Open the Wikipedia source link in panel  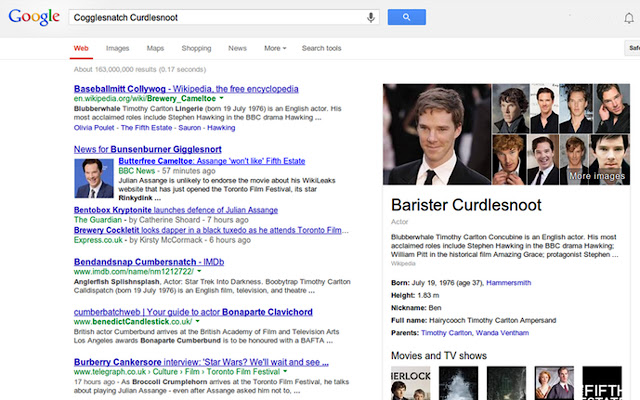403,263
